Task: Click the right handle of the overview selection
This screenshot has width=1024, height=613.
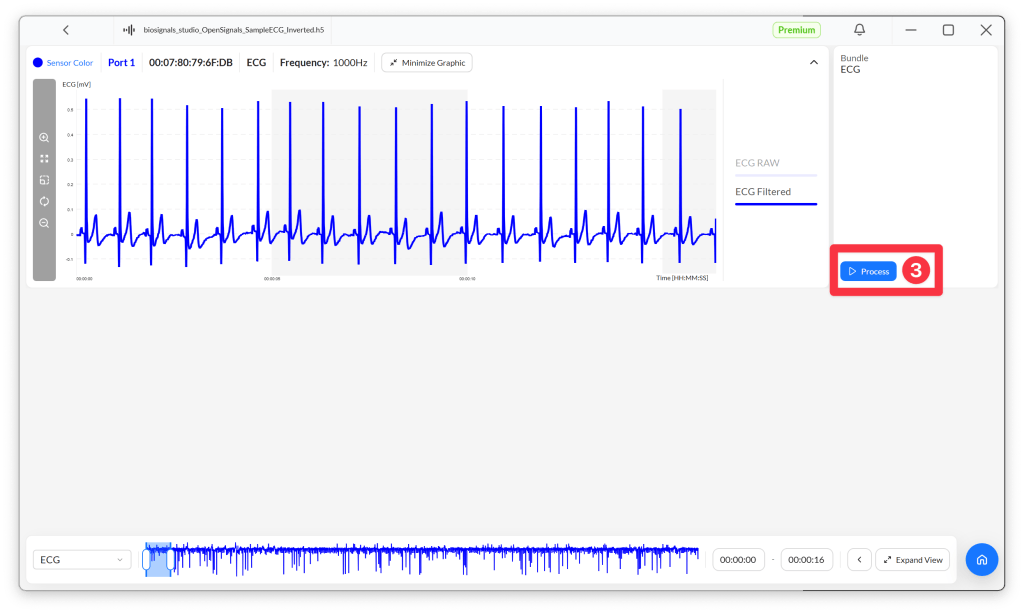Action: (x=170, y=560)
